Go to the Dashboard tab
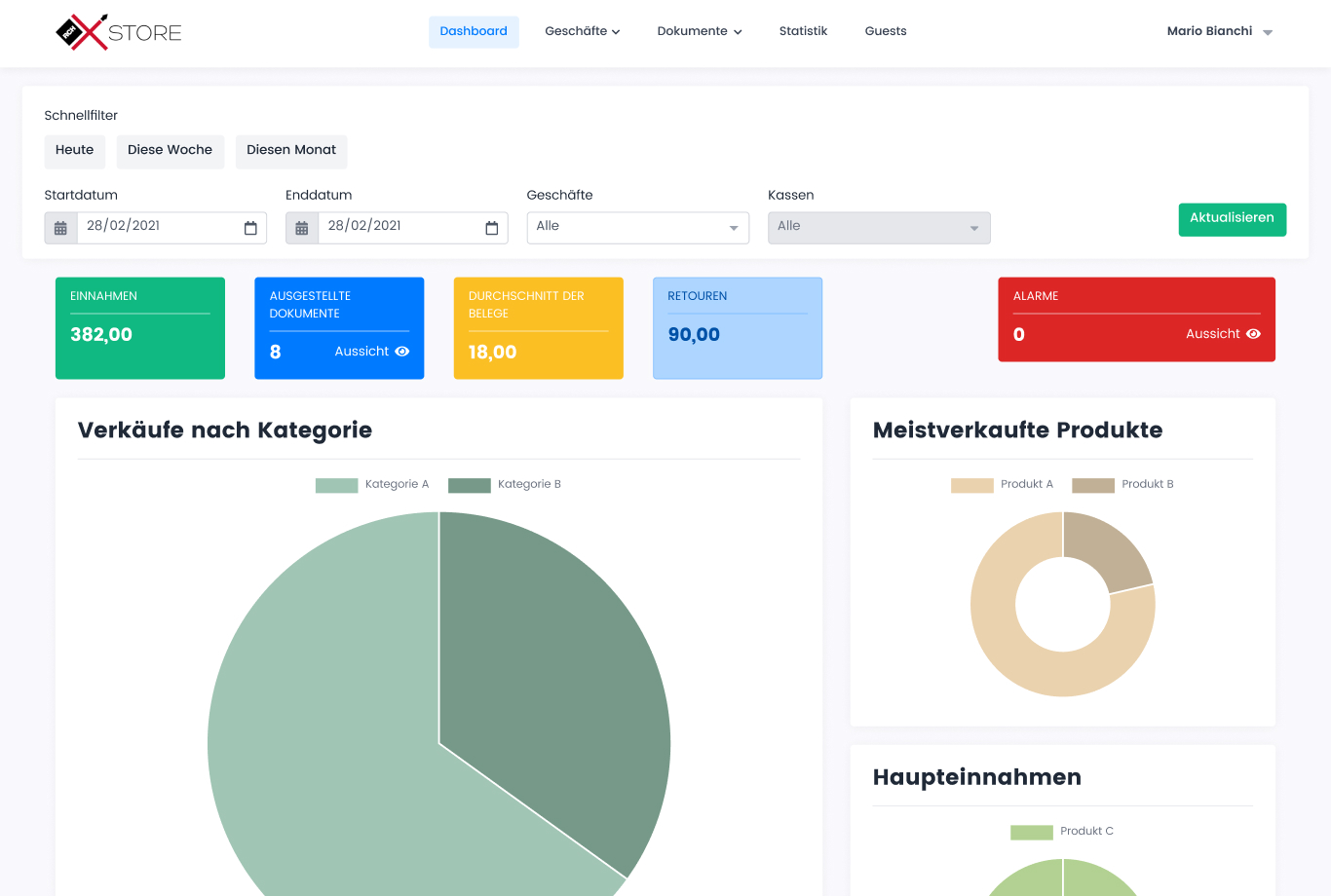This screenshot has width=1331, height=896. point(474,31)
